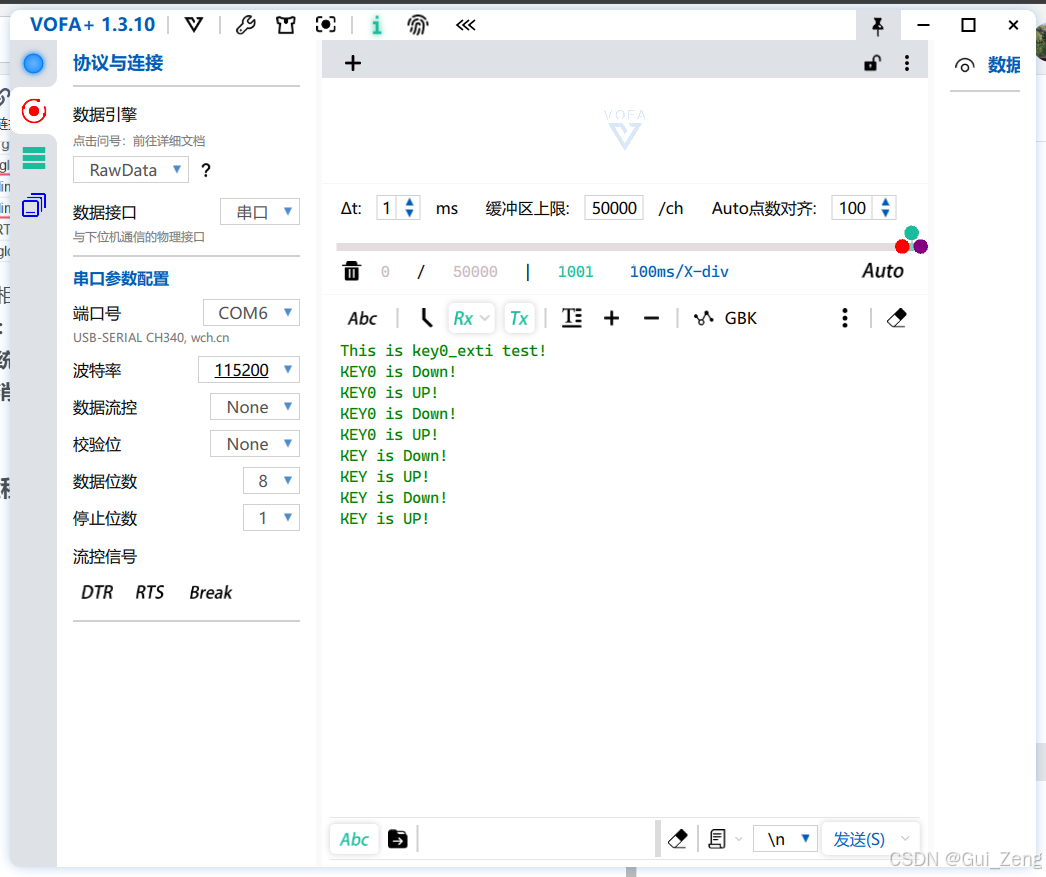Clear receive area with eraser icon
This screenshot has width=1046, height=877.
pos(897,318)
